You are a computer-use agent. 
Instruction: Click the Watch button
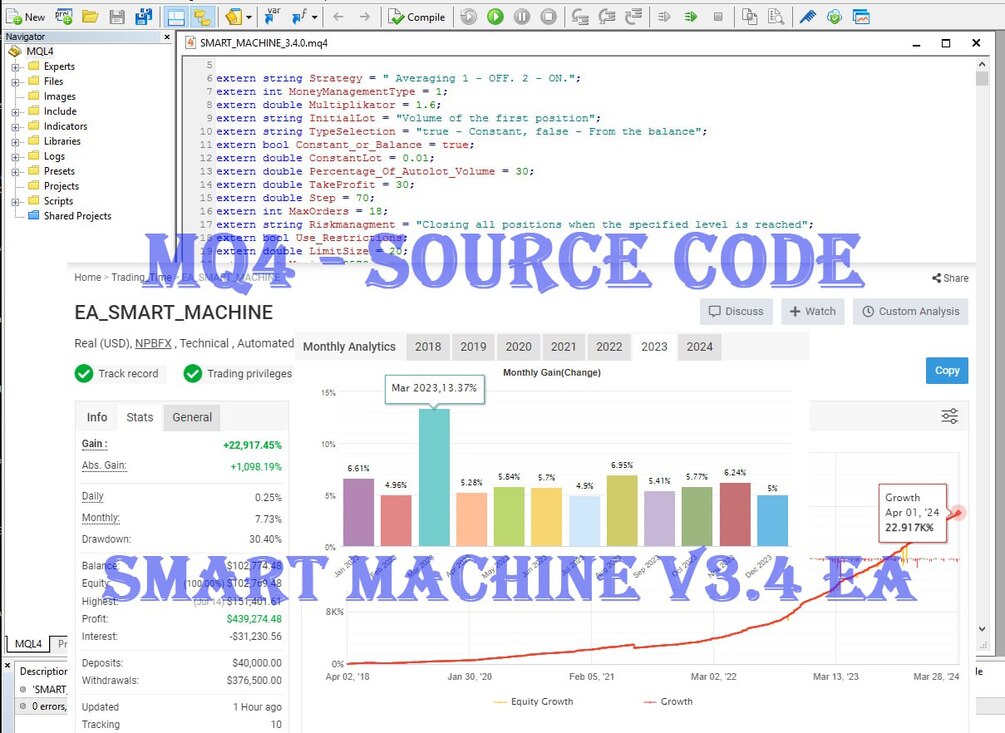click(813, 311)
